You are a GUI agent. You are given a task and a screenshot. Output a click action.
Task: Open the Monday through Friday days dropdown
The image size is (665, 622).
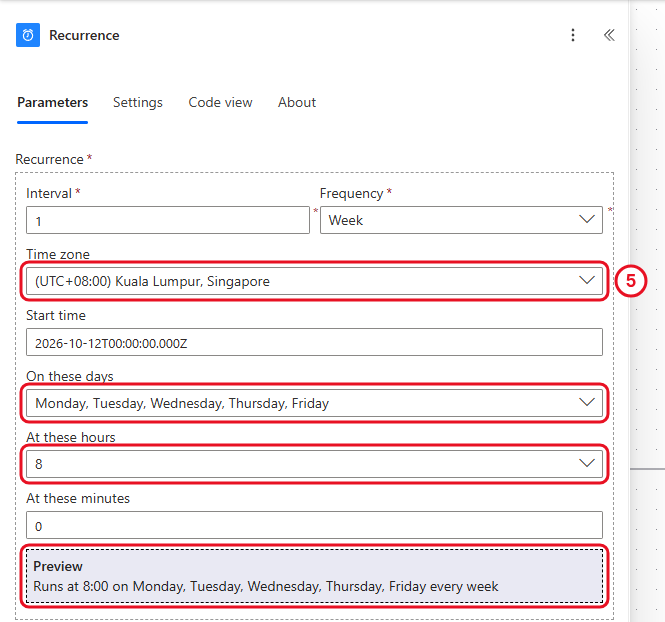[314, 403]
